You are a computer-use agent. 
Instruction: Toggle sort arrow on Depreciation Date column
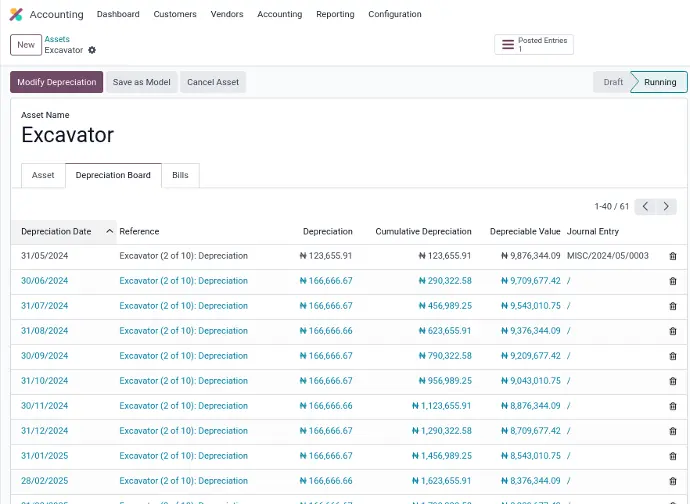[x=110, y=232]
